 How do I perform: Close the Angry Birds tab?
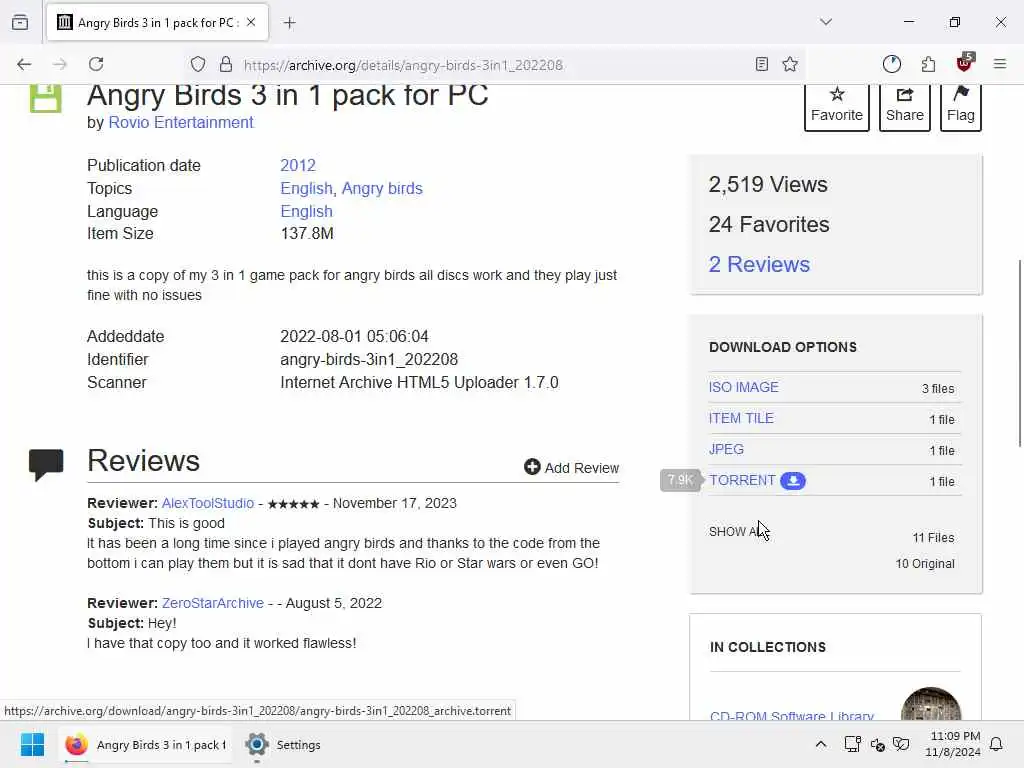click(x=251, y=22)
